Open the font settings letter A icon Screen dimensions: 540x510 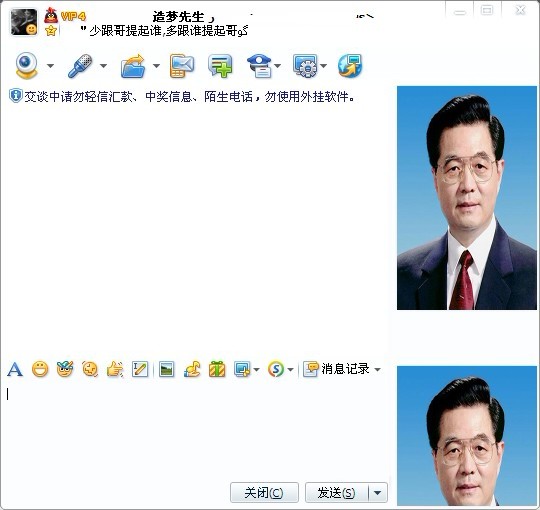pos(14,370)
